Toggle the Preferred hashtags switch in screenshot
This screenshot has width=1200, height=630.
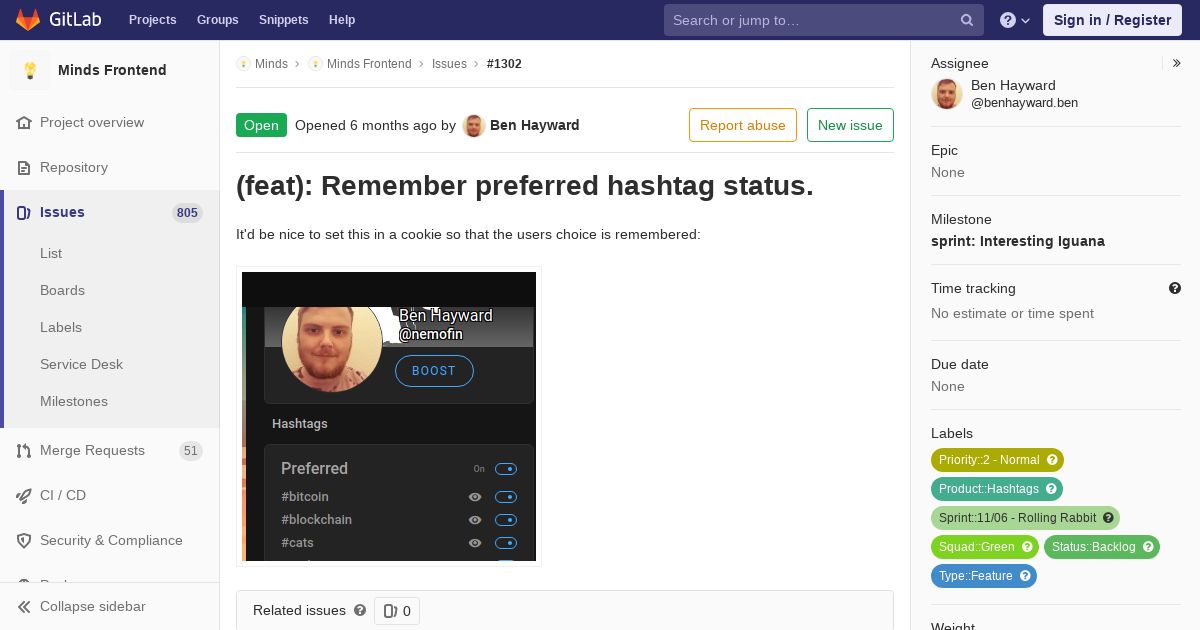[506, 469]
